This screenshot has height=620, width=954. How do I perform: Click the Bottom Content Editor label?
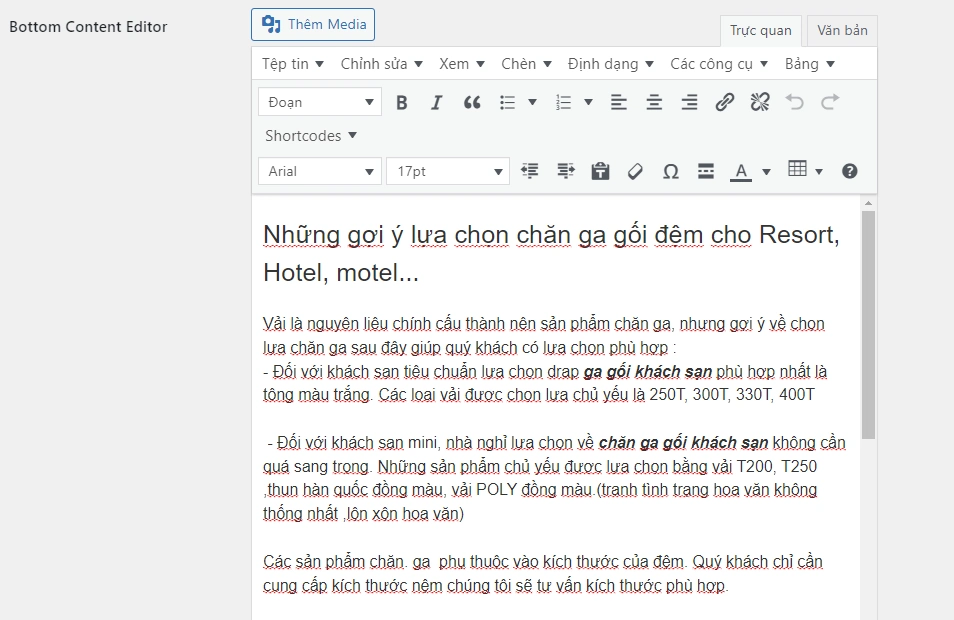[x=88, y=27]
